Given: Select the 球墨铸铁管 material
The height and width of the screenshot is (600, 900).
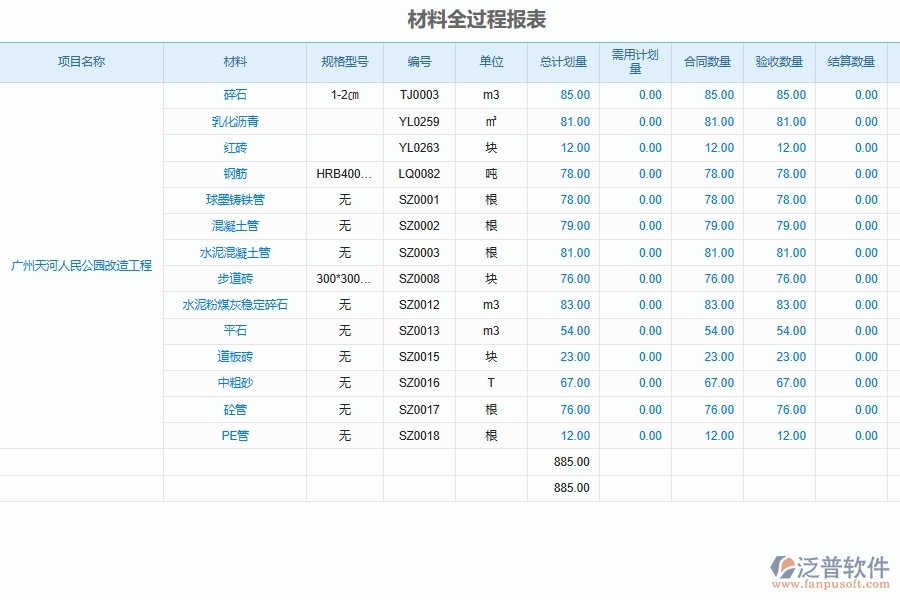Looking at the screenshot, I should (234, 199).
